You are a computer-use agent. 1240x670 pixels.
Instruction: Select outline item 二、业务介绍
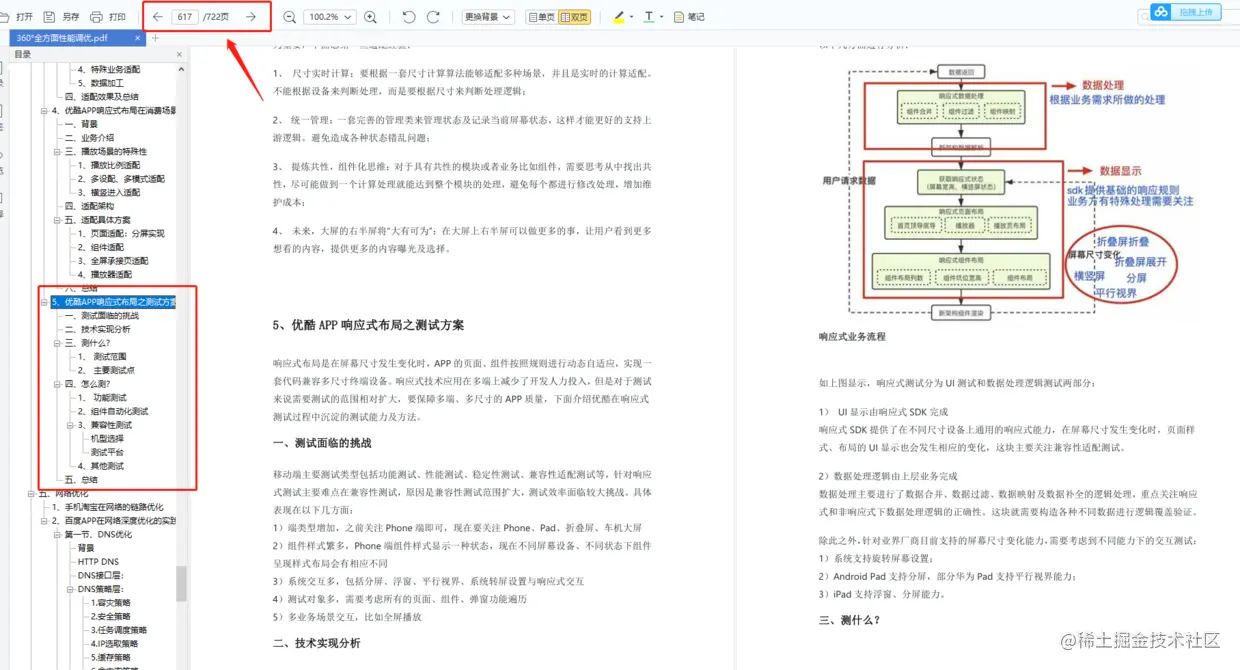coord(89,138)
